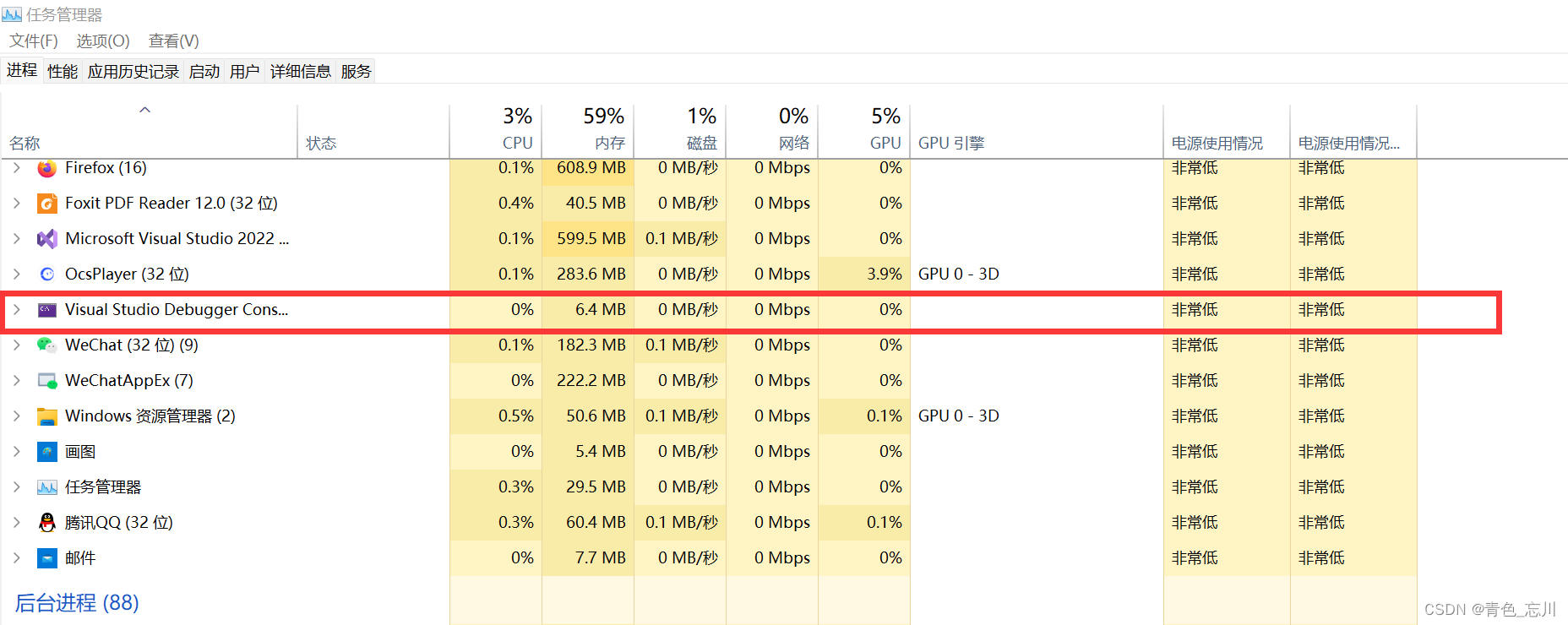Image resolution: width=1568 pixels, height=625 pixels.
Task: Click the OcsPlayer process icon
Action: click(47, 274)
